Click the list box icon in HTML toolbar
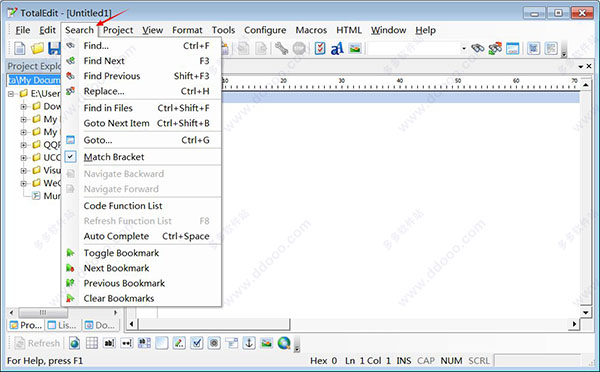 (232, 343)
